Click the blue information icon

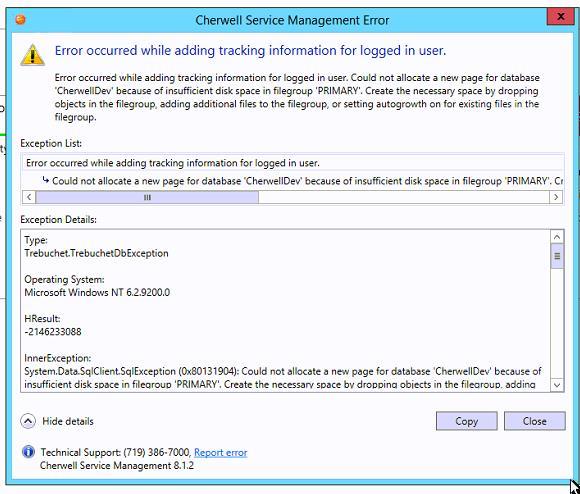[x=28, y=452]
